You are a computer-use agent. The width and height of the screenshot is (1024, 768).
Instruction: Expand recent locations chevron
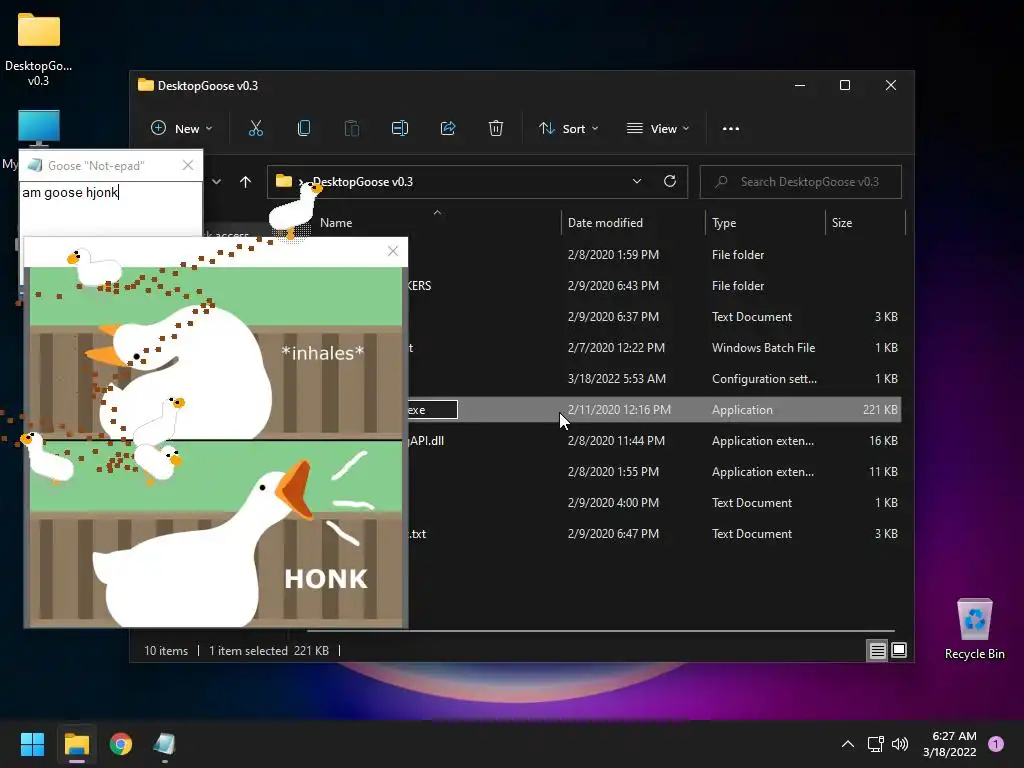(x=217, y=182)
